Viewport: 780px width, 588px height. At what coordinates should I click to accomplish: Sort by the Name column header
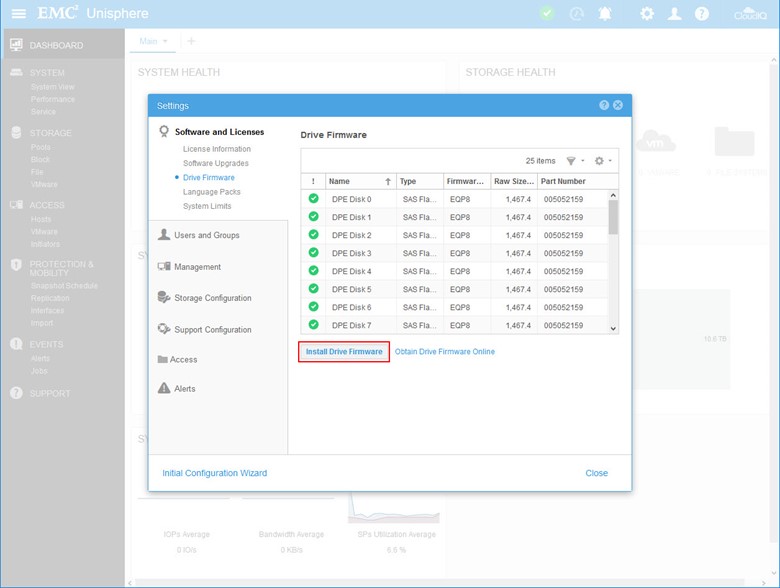pyautogui.click(x=360, y=181)
